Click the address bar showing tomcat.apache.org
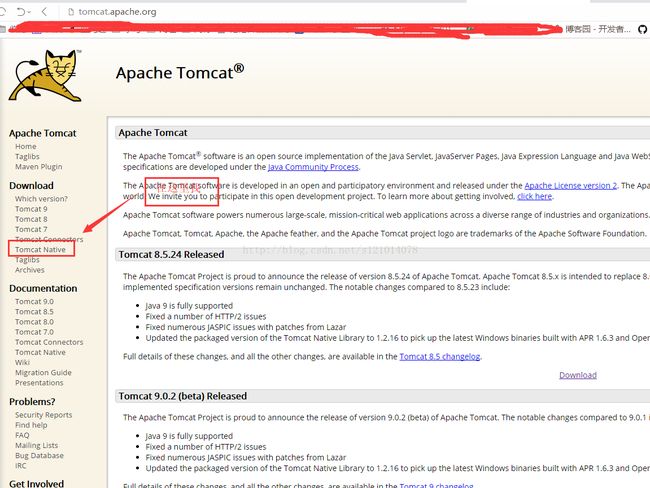 (x=117, y=12)
